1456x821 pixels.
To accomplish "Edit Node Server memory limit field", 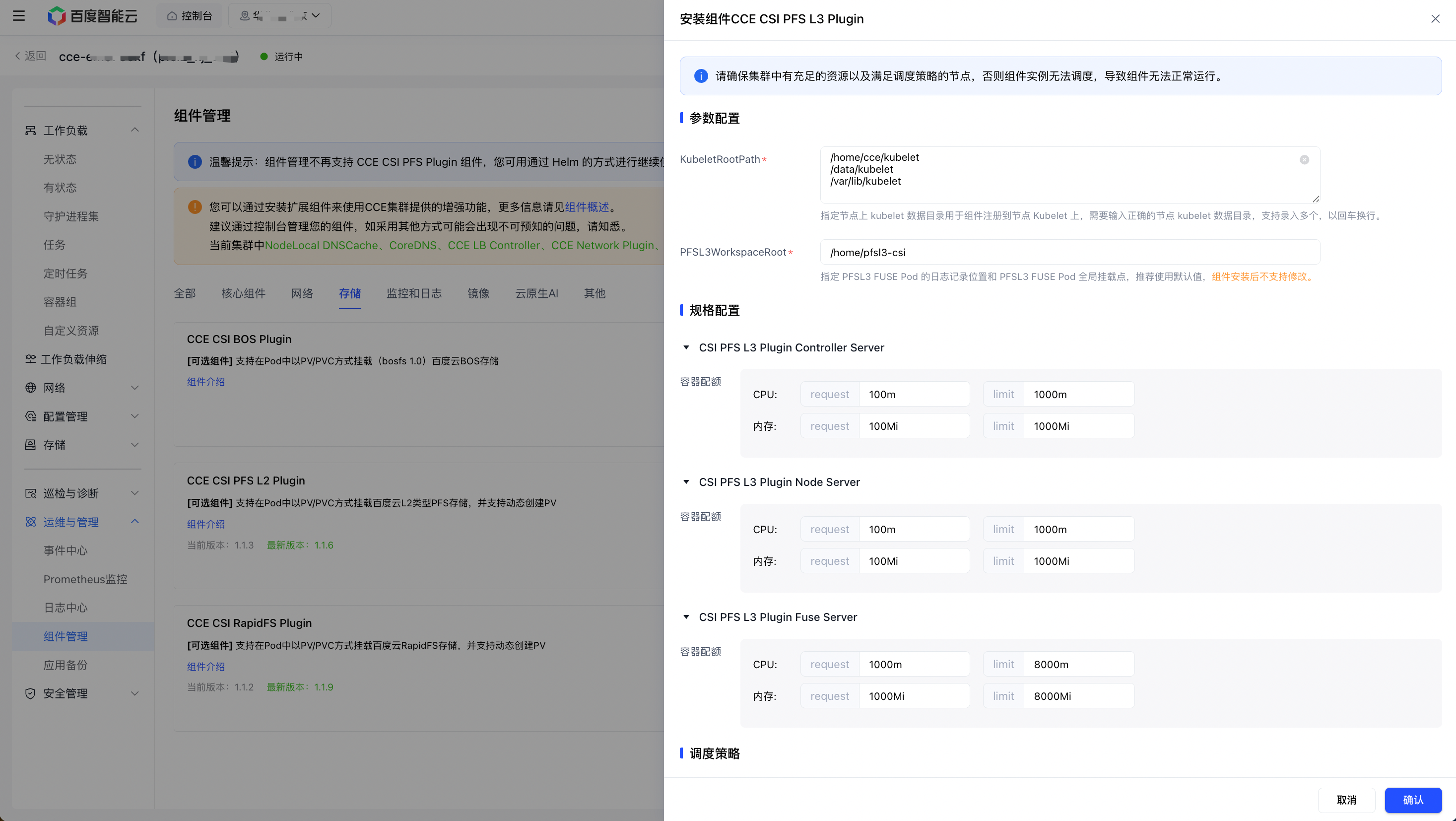I will (1078, 561).
